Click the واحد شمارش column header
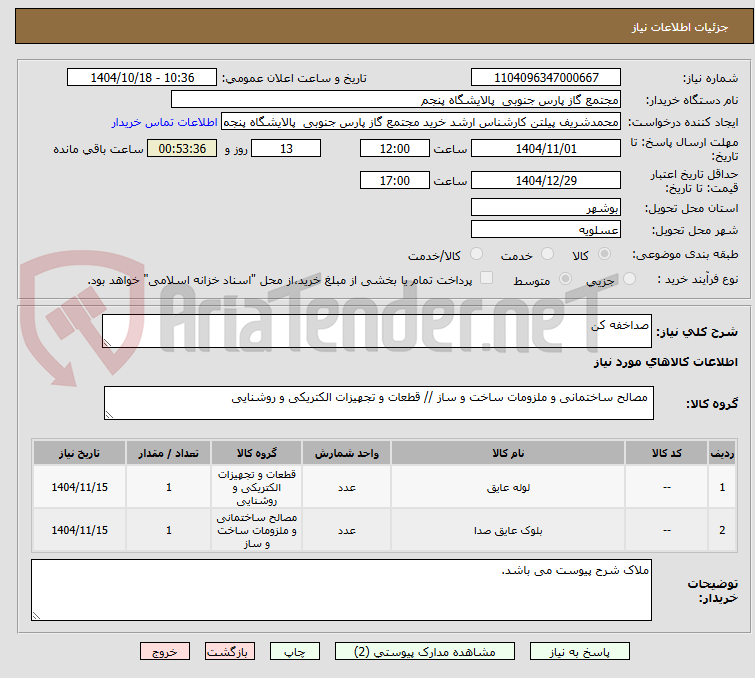 (x=347, y=453)
